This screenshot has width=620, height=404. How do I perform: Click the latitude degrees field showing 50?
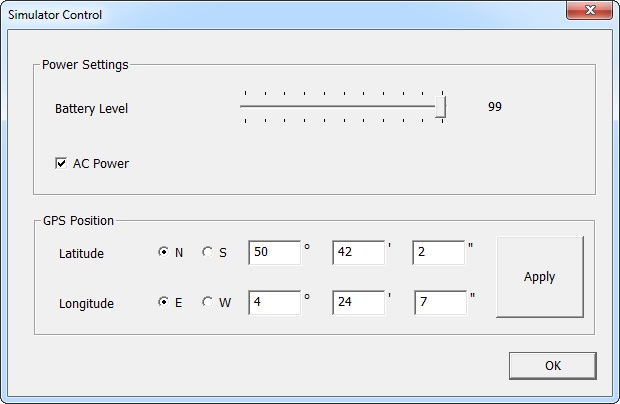tap(274, 253)
